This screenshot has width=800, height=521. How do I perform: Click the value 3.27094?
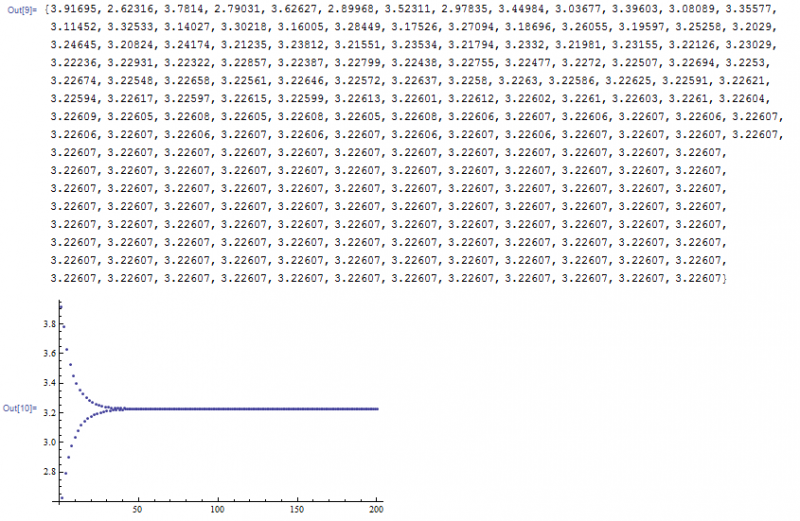471,27
